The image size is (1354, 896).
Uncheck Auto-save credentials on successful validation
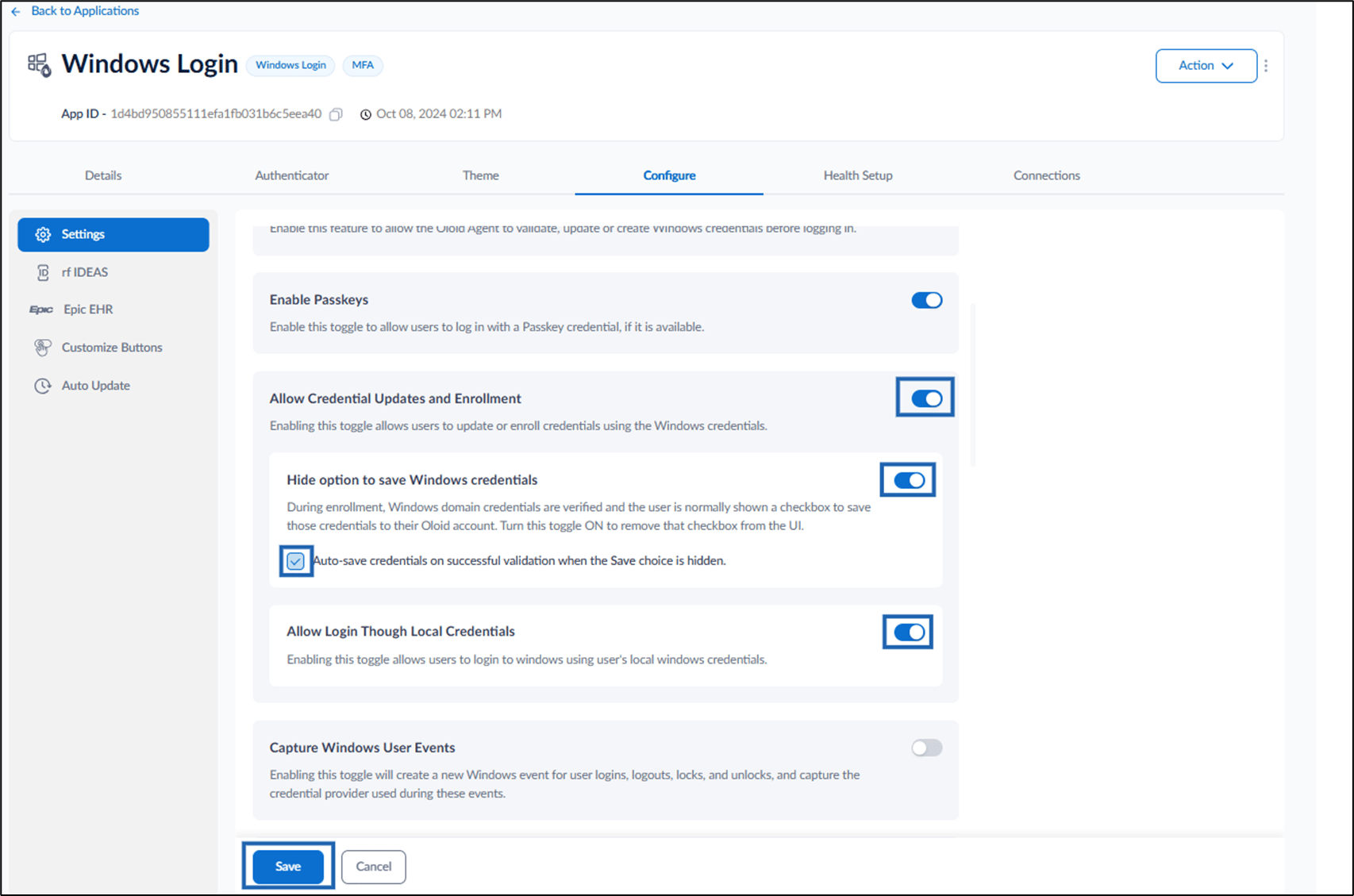pyautogui.click(x=296, y=561)
